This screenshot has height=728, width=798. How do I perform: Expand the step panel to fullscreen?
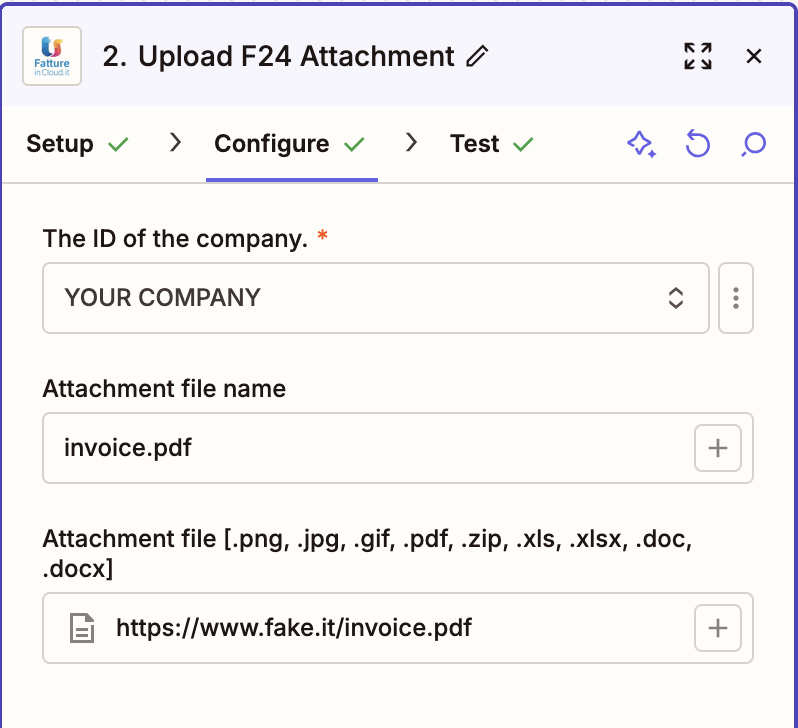(698, 56)
